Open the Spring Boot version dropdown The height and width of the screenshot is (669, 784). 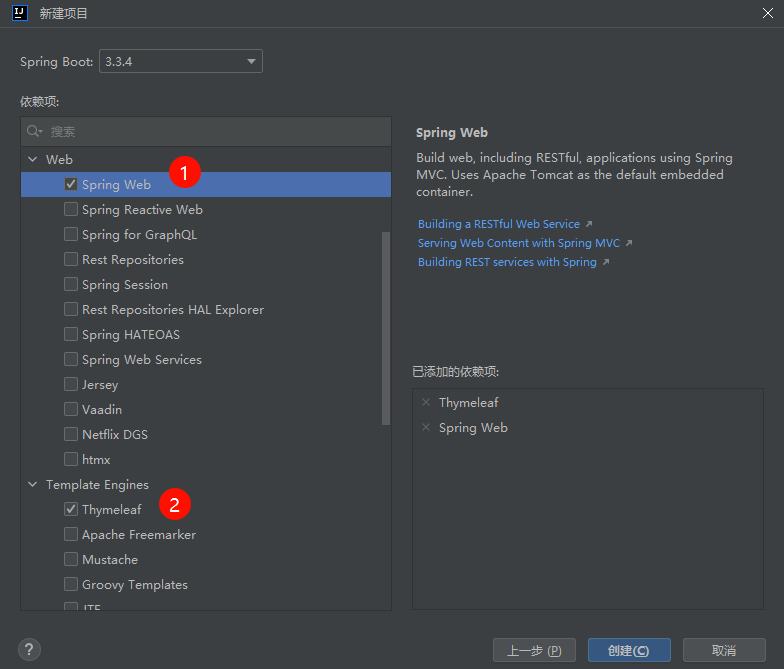[x=181, y=61]
